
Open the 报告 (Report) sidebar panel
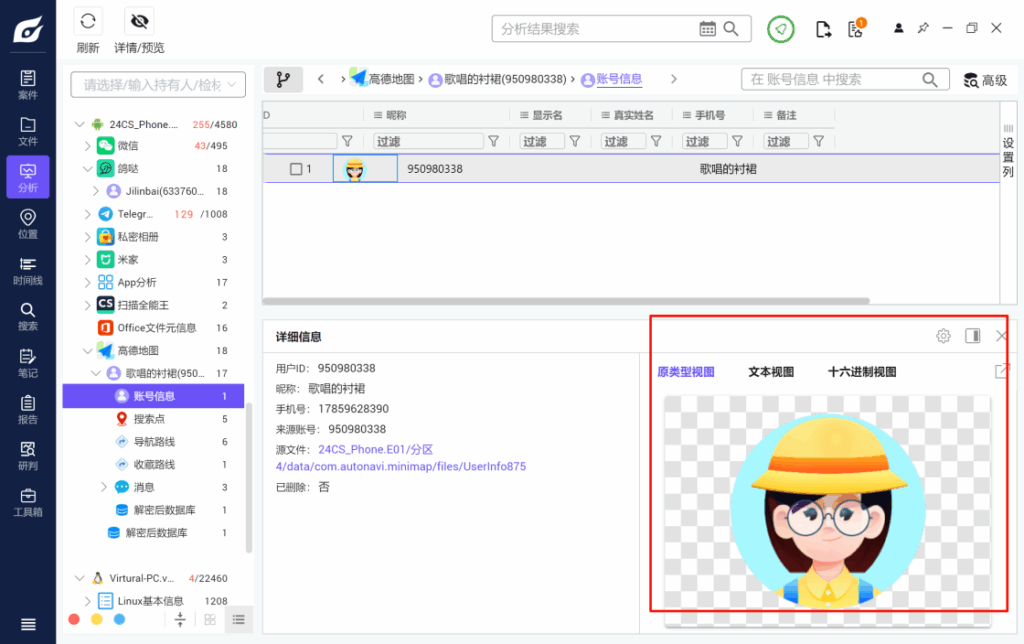pos(27,407)
